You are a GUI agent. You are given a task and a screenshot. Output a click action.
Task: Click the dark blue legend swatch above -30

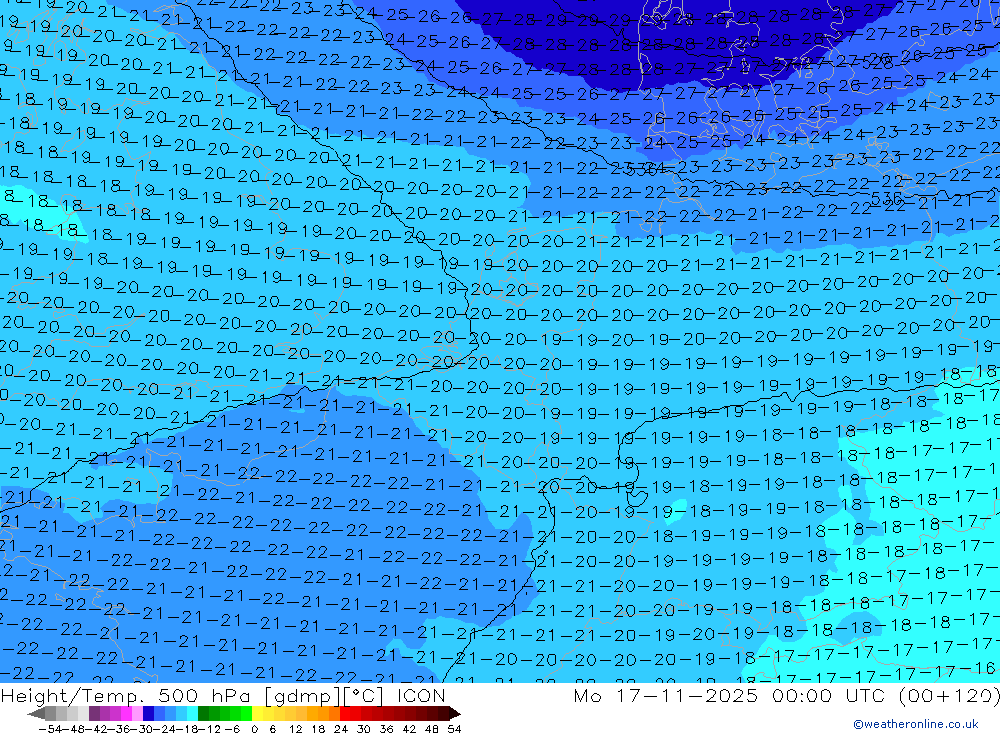[x=148, y=713]
